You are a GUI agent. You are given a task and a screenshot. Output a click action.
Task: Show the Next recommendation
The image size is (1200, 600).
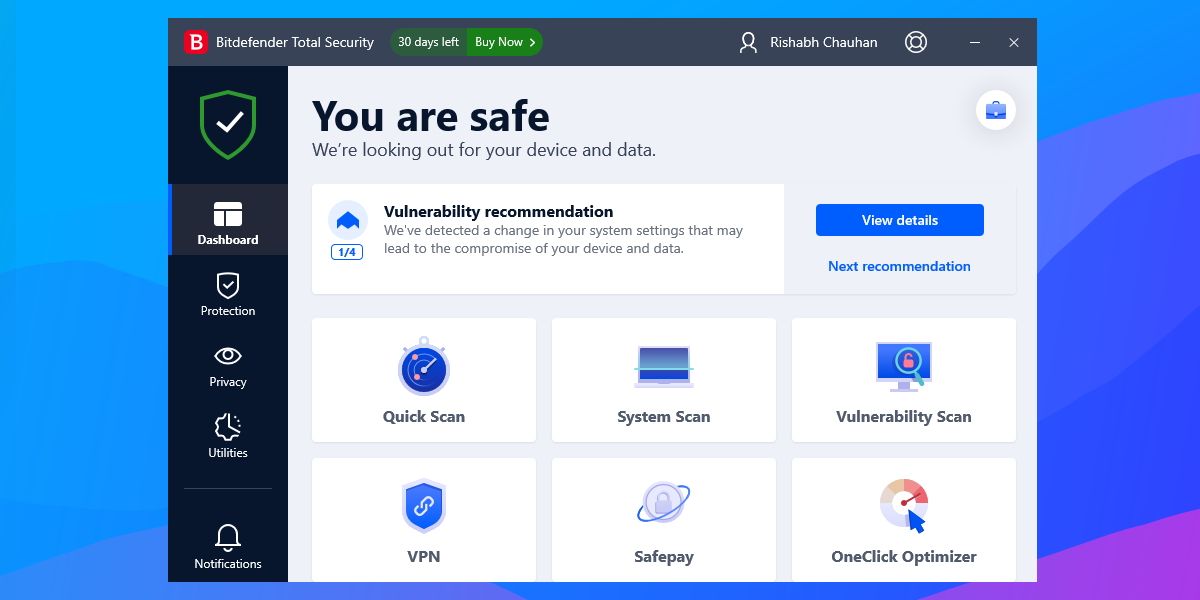tap(899, 266)
